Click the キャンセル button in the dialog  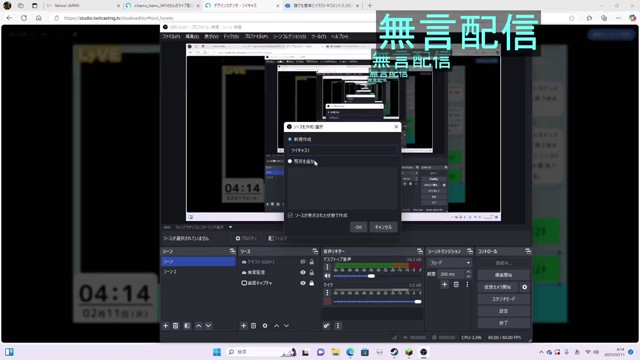click(383, 227)
